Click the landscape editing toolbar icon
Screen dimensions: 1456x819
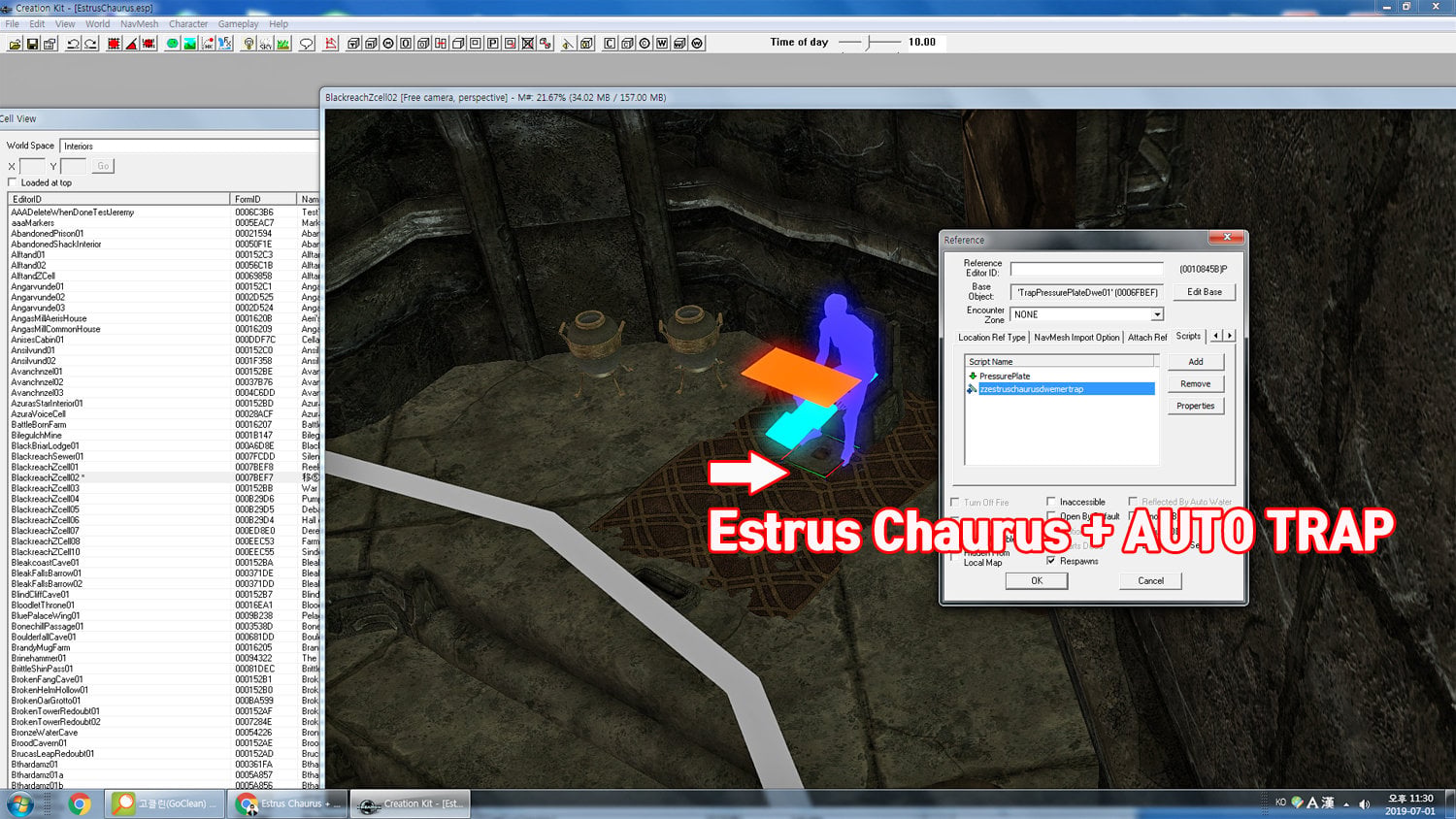tap(189, 44)
